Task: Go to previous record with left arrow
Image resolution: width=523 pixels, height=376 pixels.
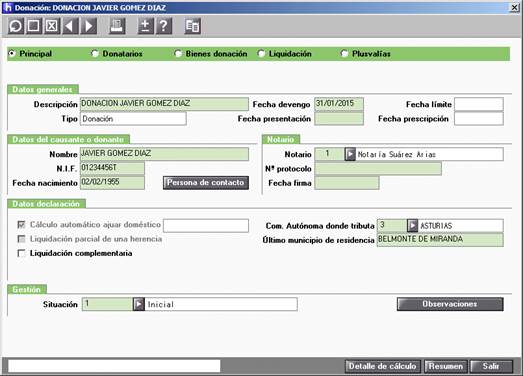Action: point(70,26)
